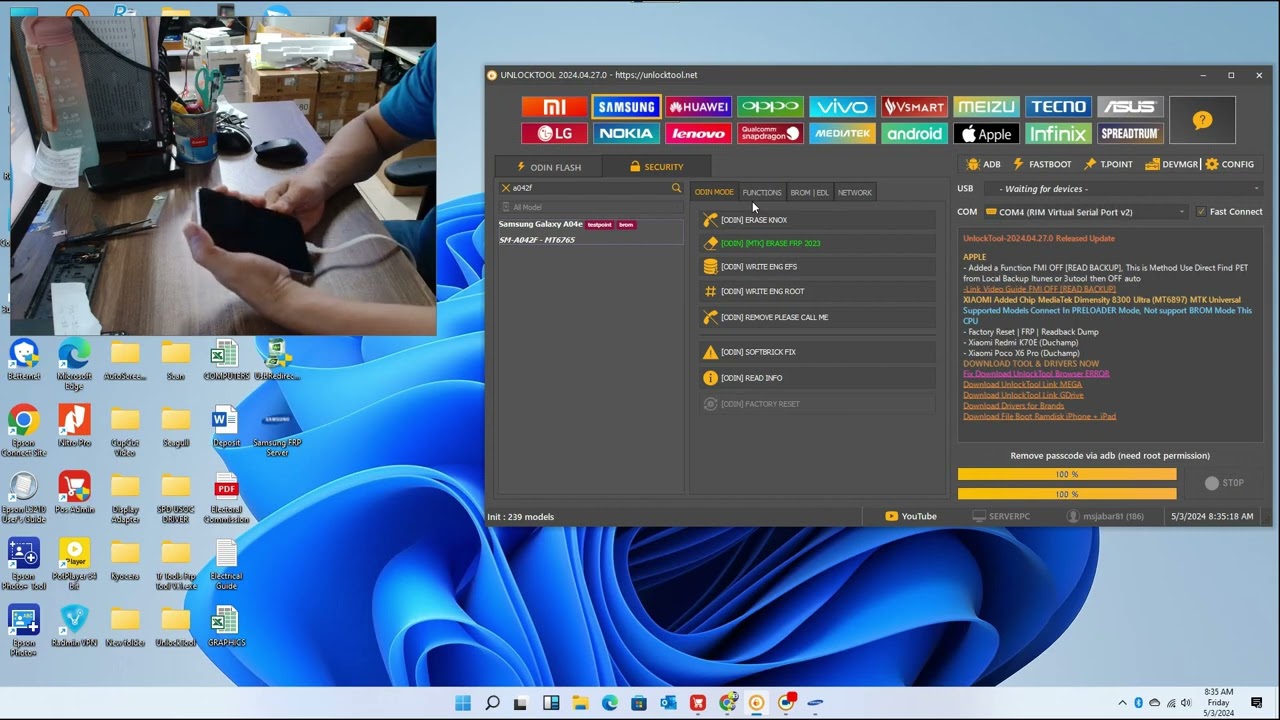Pick the LG brand logo
The height and width of the screenshot is (720, 1280).
click(554, 133)
